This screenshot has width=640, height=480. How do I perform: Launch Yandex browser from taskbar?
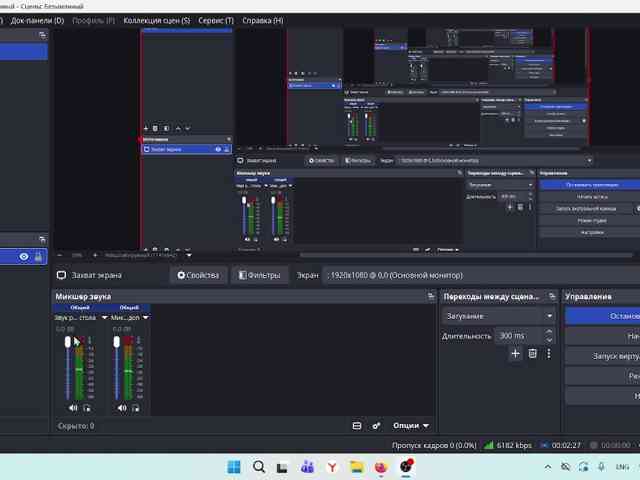pos(332,467)
